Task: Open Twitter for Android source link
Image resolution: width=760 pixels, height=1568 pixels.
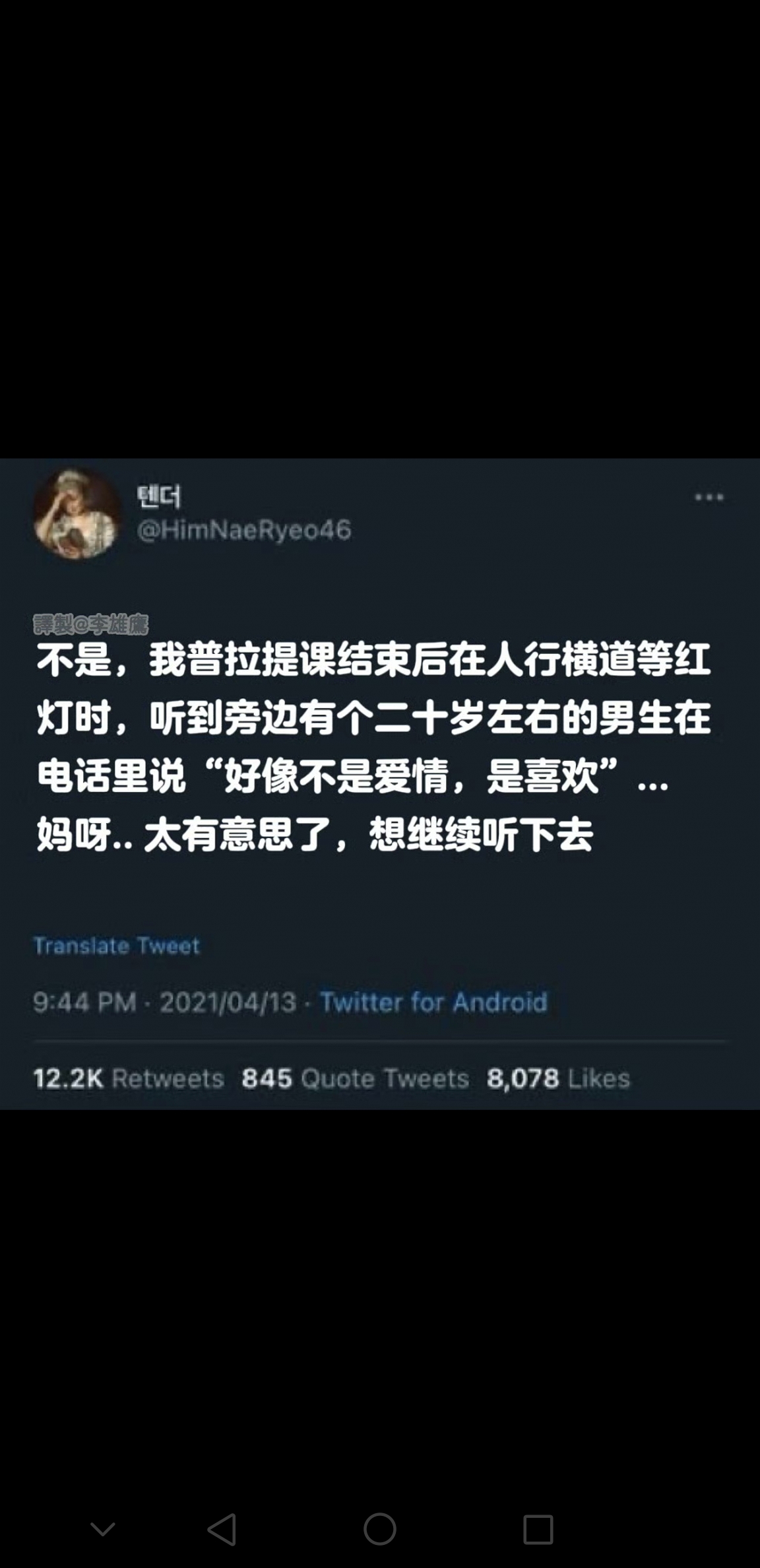Action: click(433, 1002)
